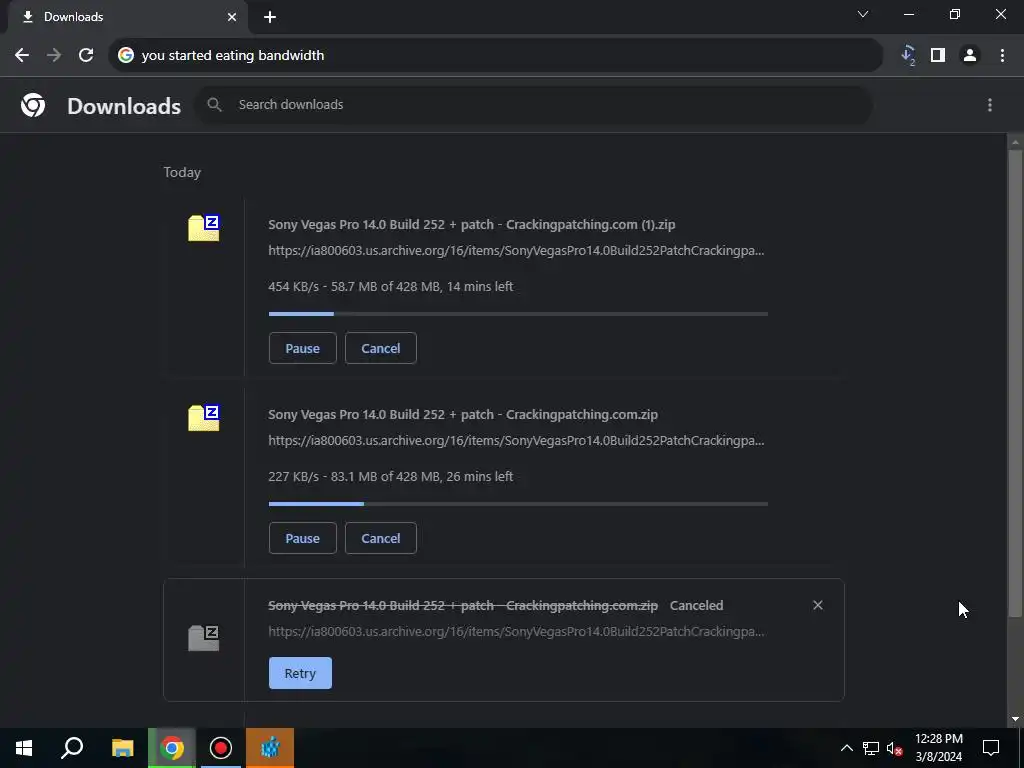Open File Explorer from the taskbar
The image size is (1024, 768).
tap(122, 748)
